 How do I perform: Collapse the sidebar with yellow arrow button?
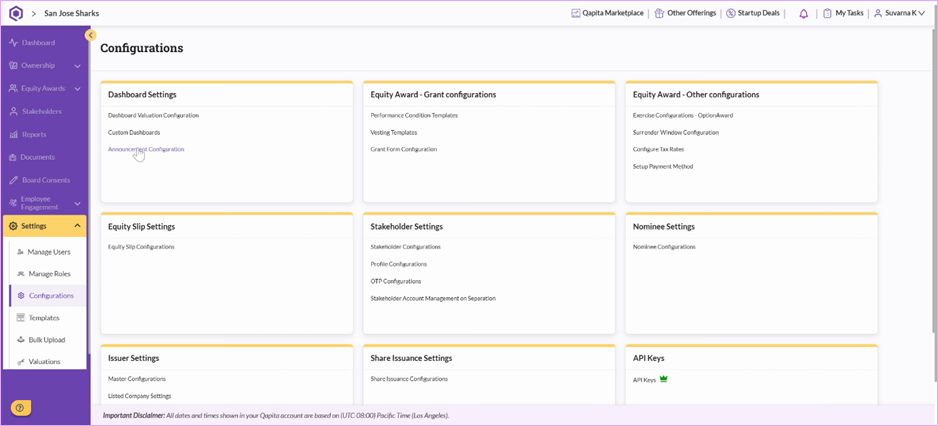click(90, 35)
